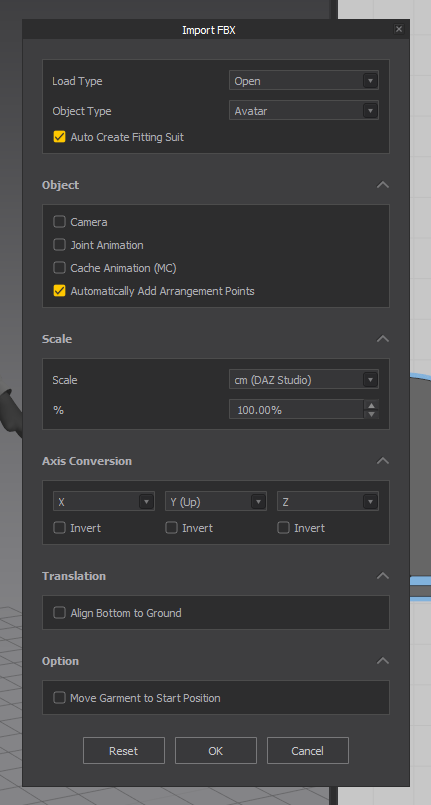Enable Align Bottom to Ground
The height and width of the screenshot is (805, 431).
(60, 612)
